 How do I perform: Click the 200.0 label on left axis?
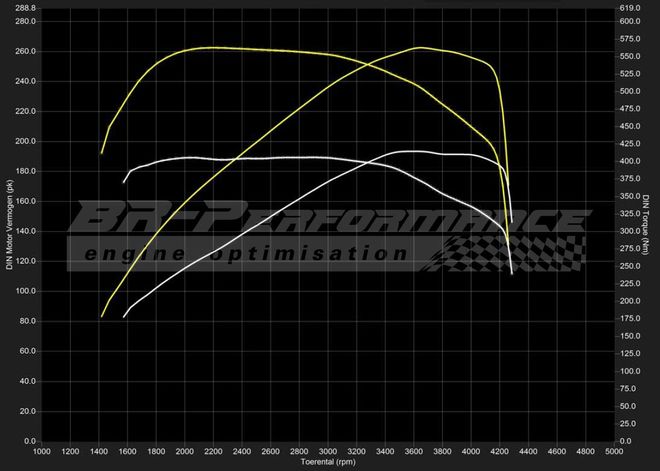26,141
